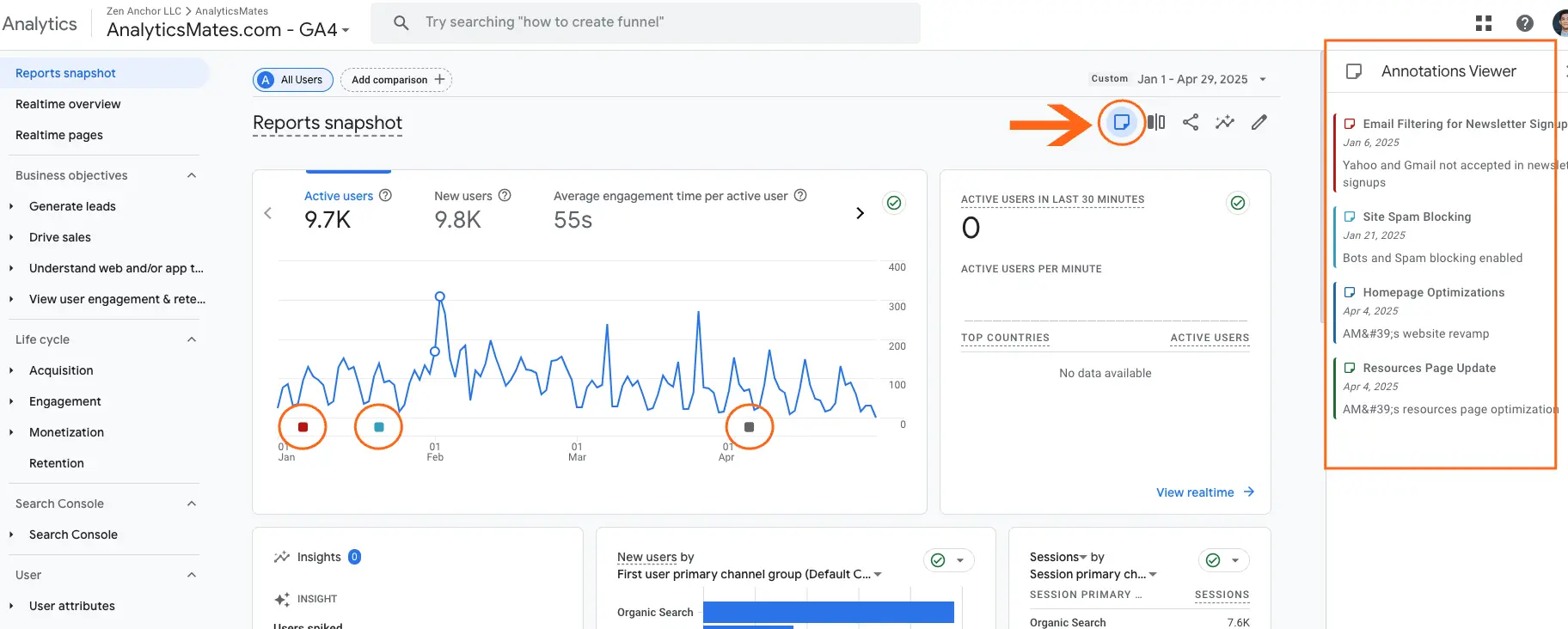Open the help question mark icon

1525,23
